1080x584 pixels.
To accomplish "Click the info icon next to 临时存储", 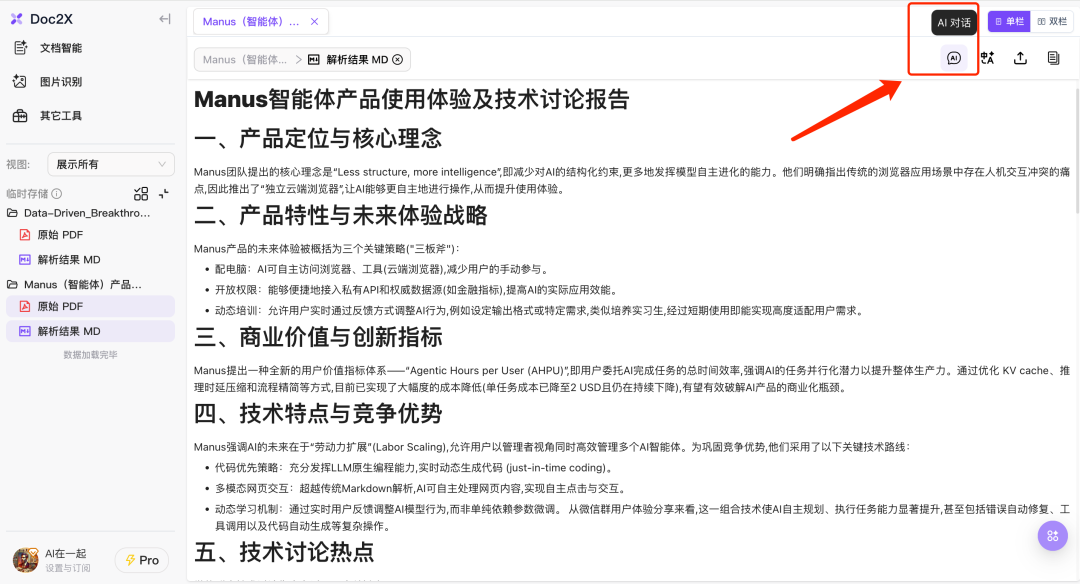I will click(x=56, y=194).
